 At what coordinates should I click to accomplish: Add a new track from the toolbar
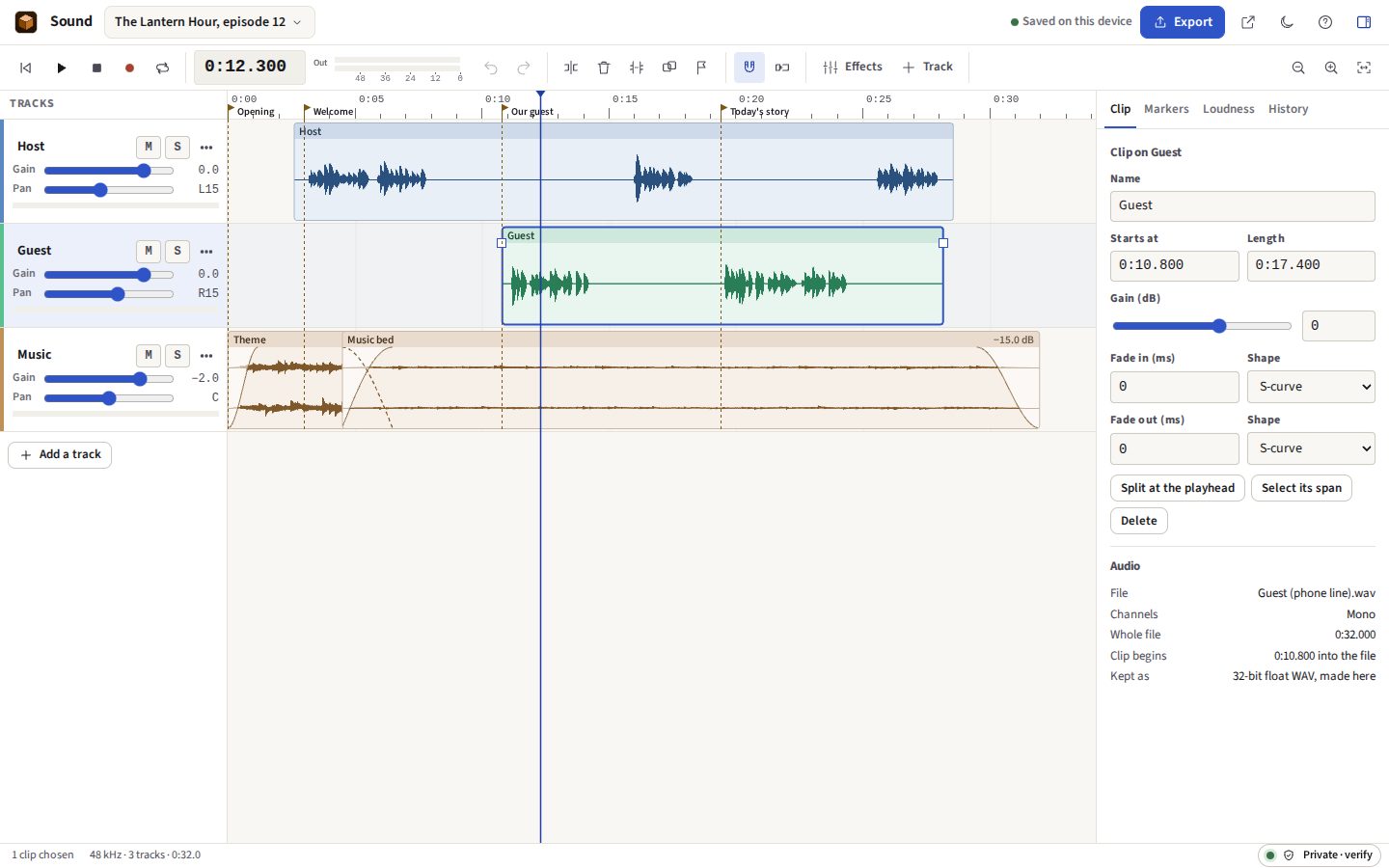(928, 68)
